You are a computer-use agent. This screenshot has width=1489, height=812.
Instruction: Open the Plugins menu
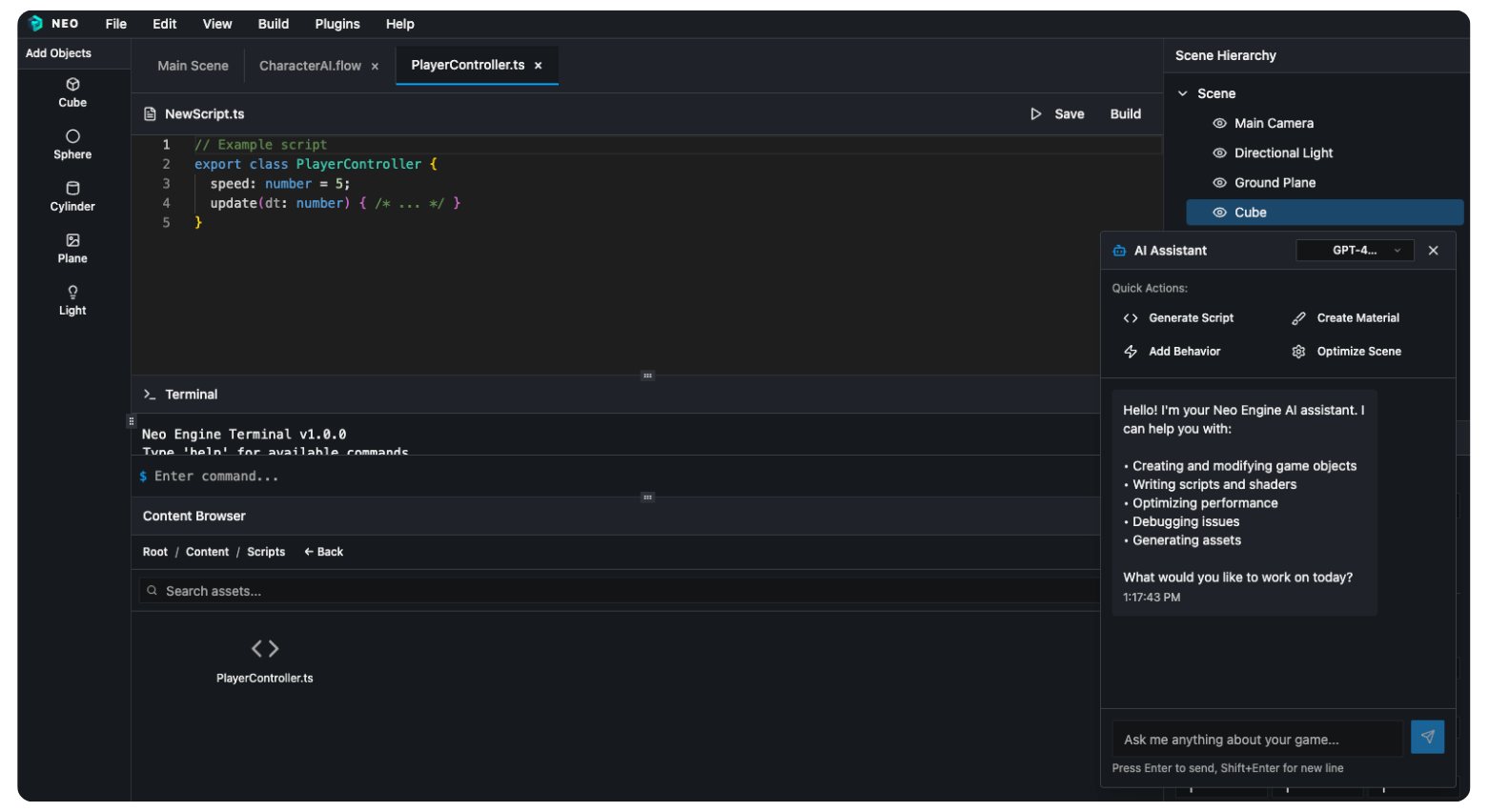tap(337, 24)
